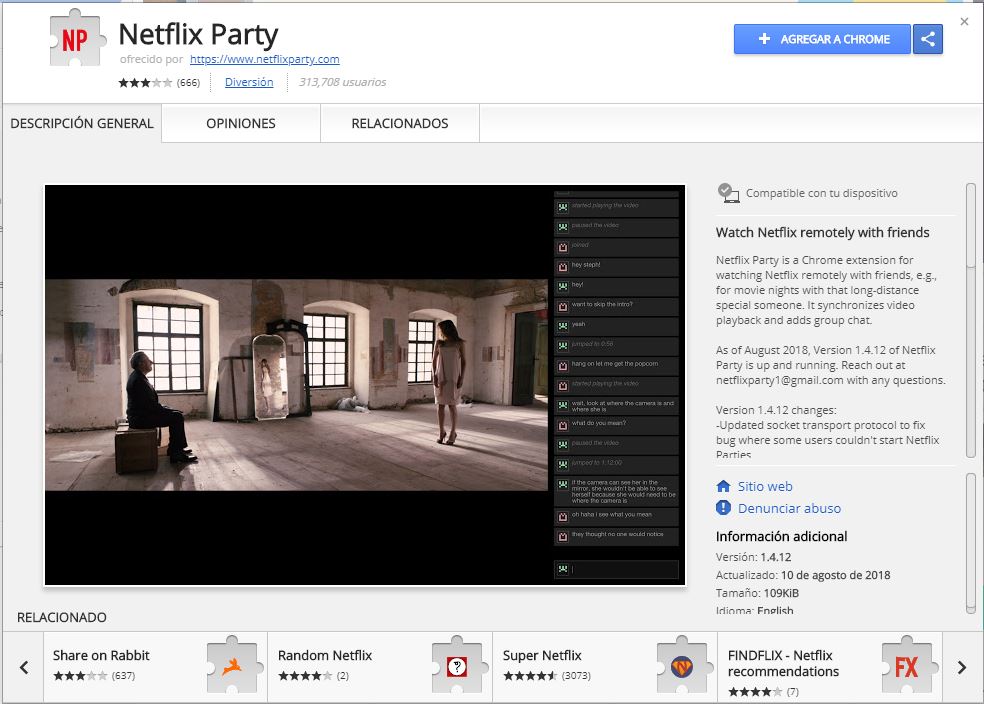Click the Agregar a Chrome button
The image size is (984, 704).
point(823,39)
